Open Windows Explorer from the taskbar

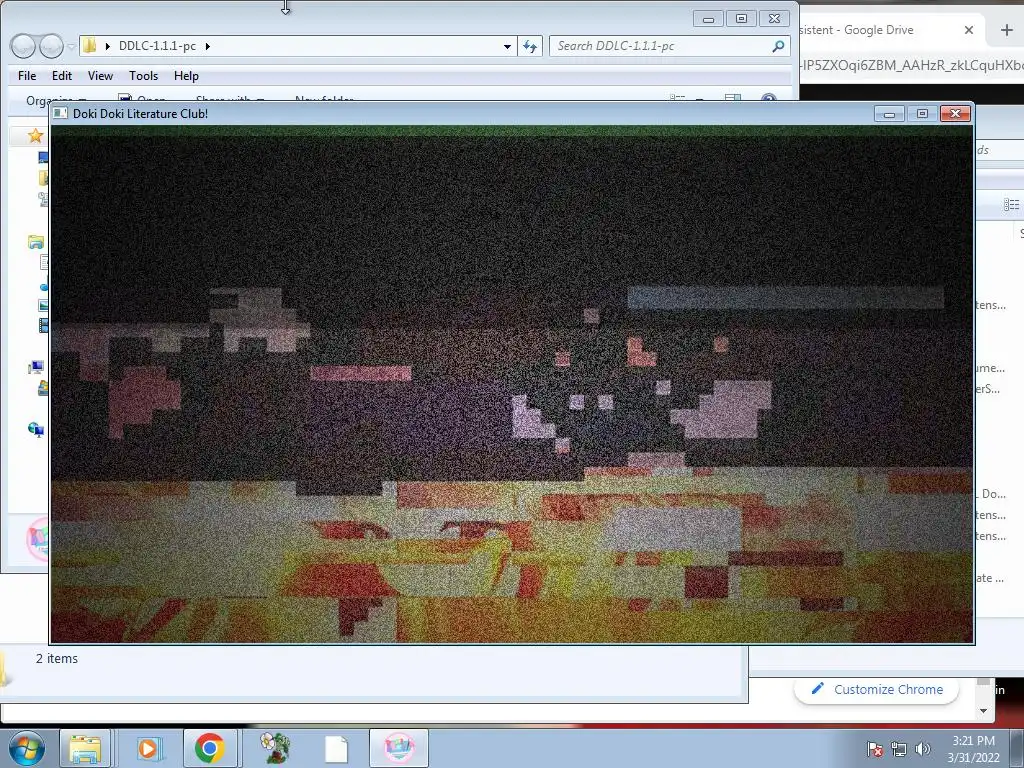pos(86,748)
